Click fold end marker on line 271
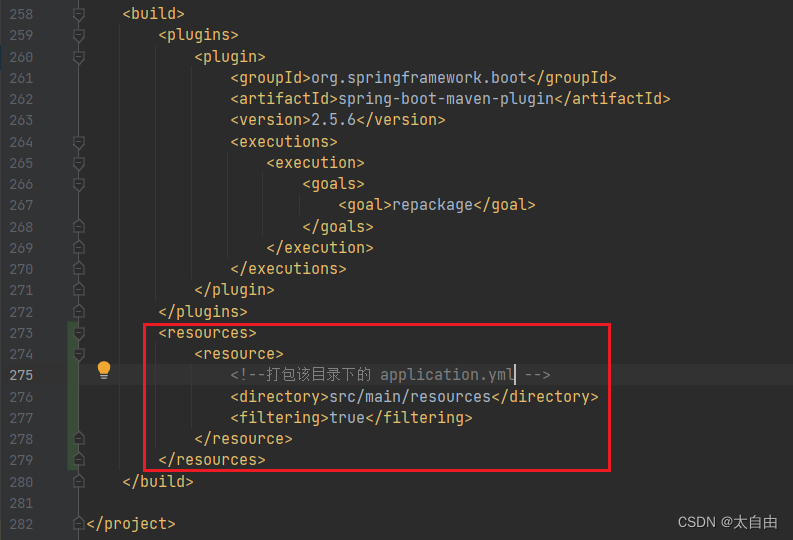This screenshot has width=793, height=540. (x=78, y=290)
